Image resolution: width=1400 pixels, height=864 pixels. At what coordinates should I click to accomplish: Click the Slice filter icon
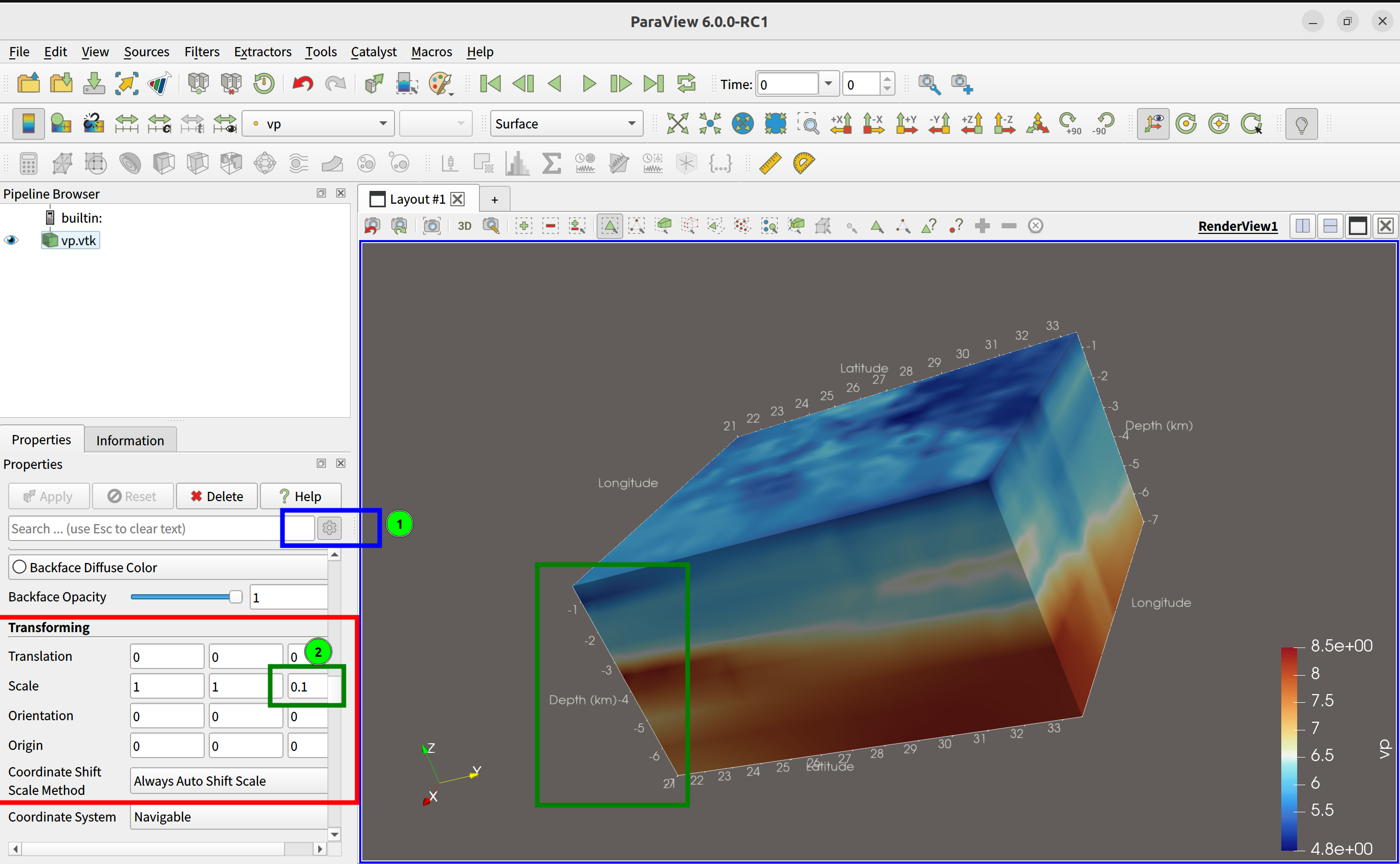click(x=197, y=164)
